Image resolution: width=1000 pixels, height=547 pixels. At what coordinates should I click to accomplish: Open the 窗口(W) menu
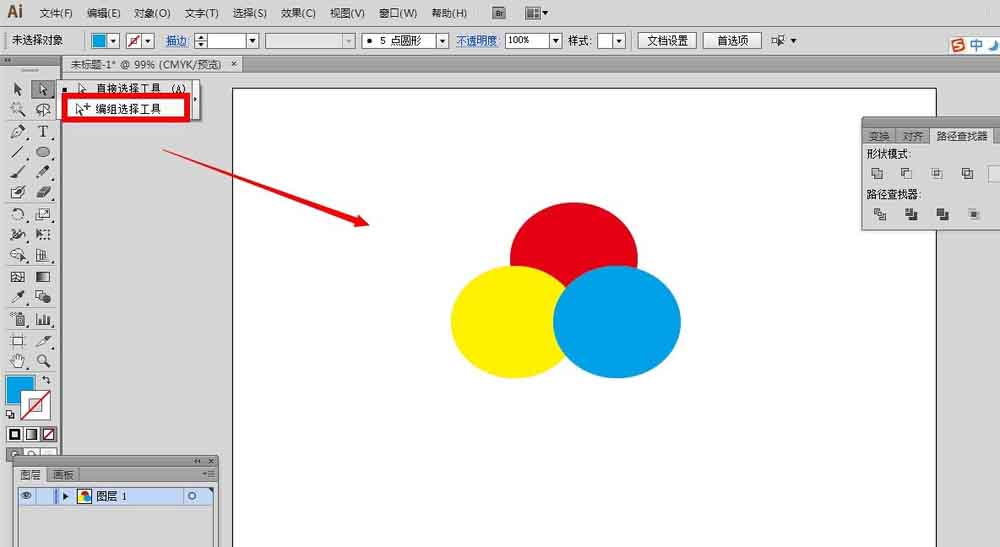(397, 13)
